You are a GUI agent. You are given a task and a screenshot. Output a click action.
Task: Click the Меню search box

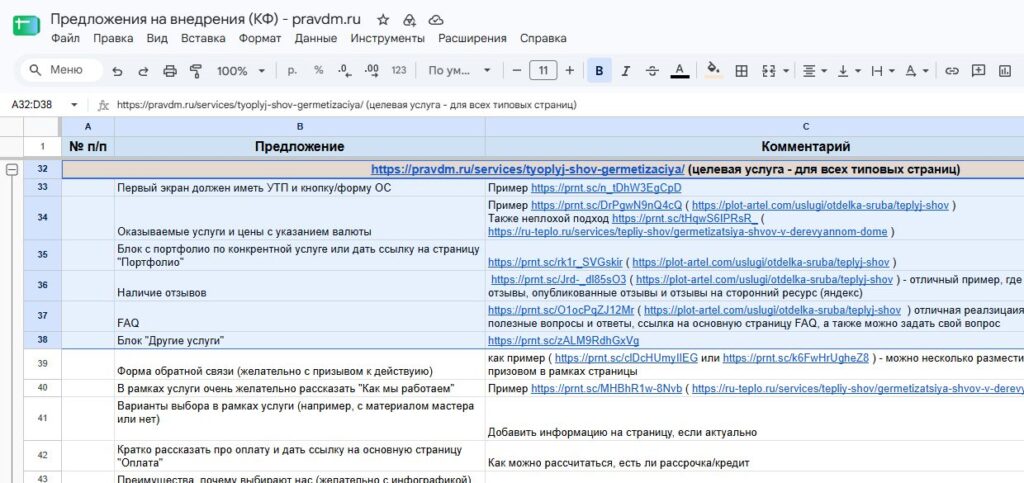point(61,70)
